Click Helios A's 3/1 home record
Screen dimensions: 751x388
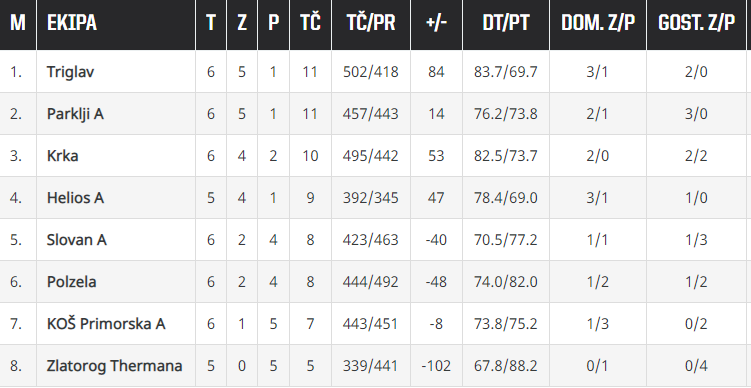tap(598, 198)
